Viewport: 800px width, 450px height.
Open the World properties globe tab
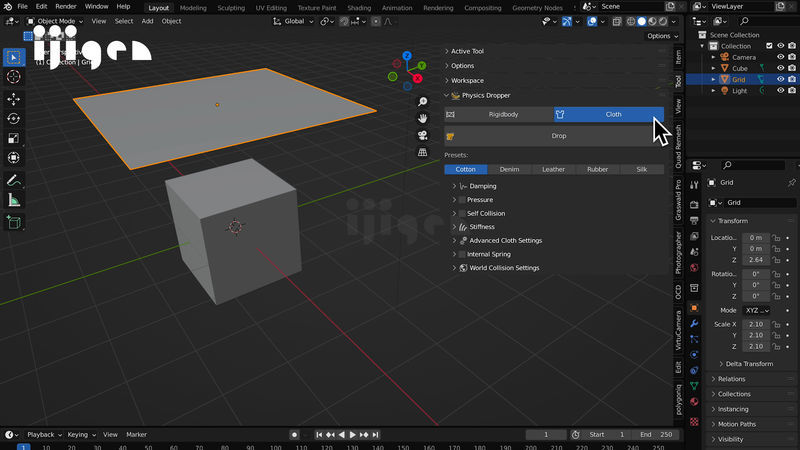point(694,268)
